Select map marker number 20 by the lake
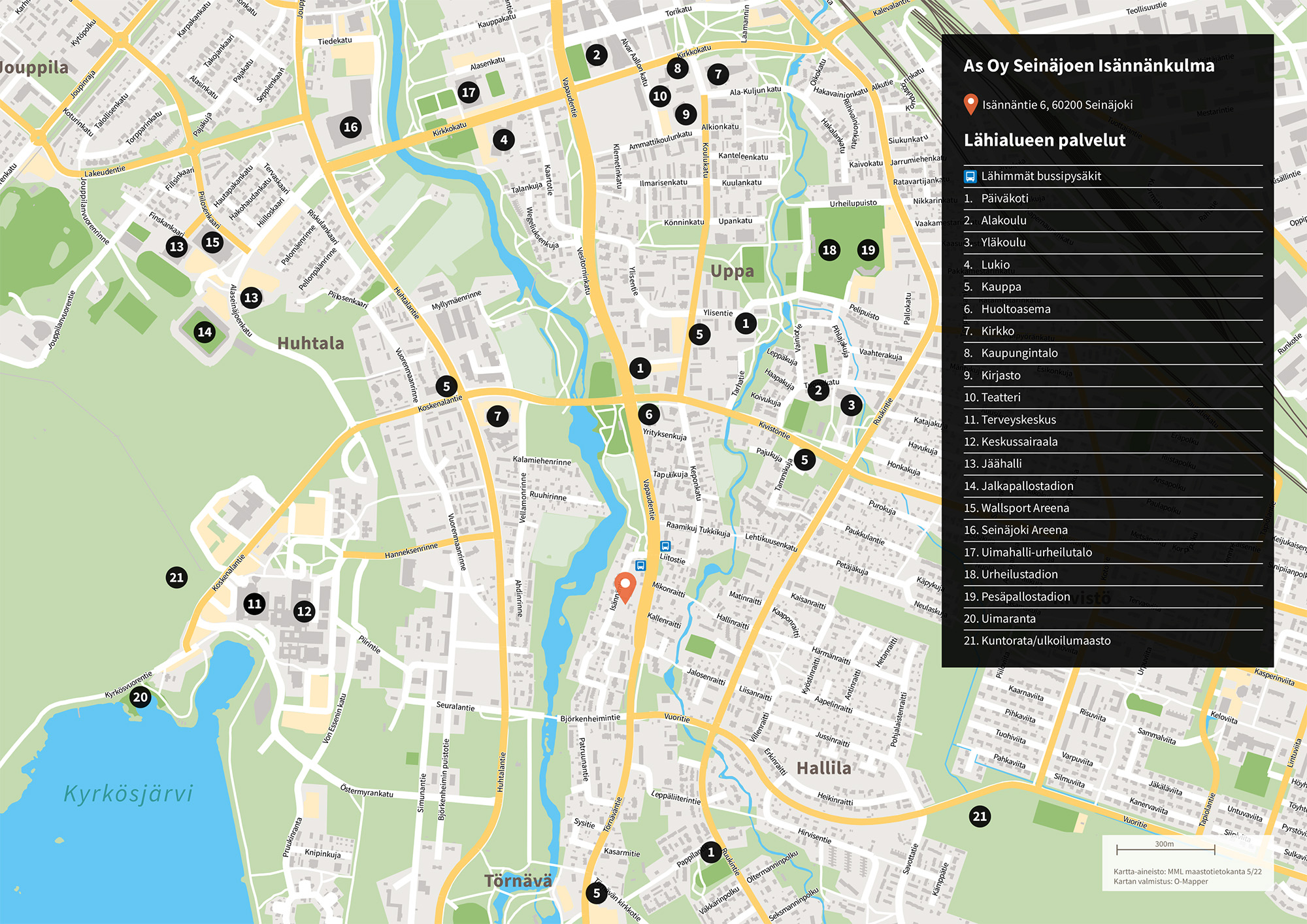 pos(141,697)
